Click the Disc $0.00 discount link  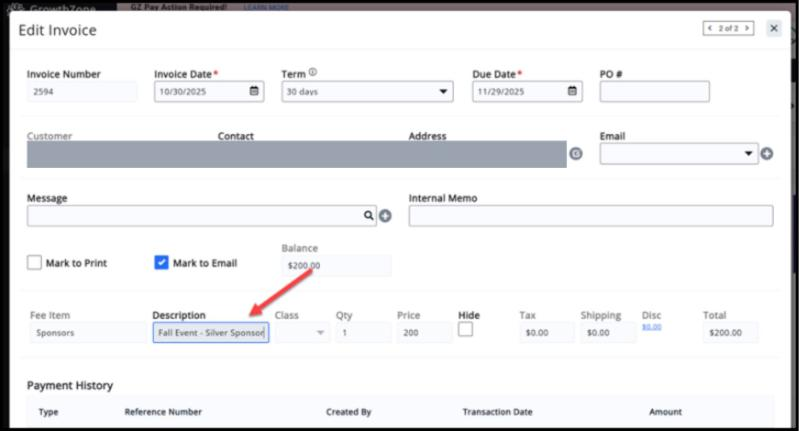coord(651,327)
